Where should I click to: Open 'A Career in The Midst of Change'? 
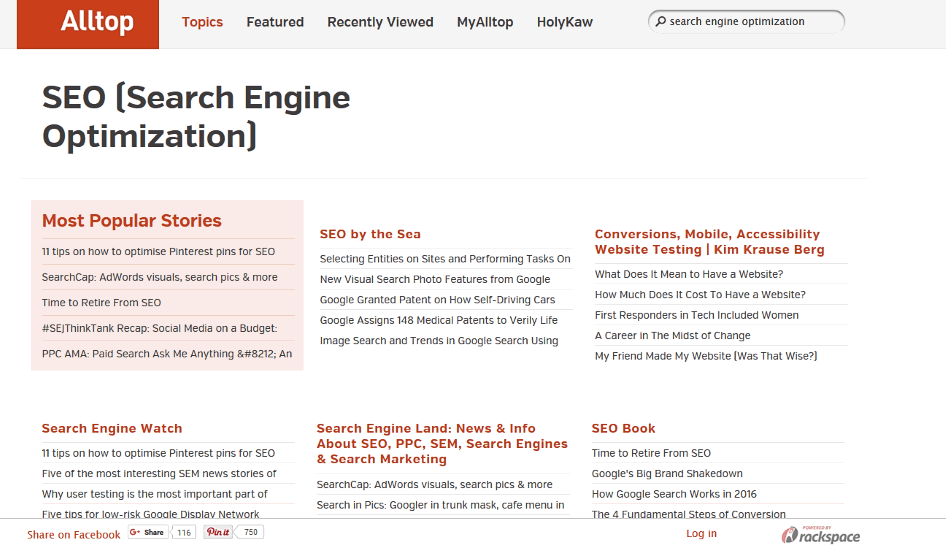673,336
